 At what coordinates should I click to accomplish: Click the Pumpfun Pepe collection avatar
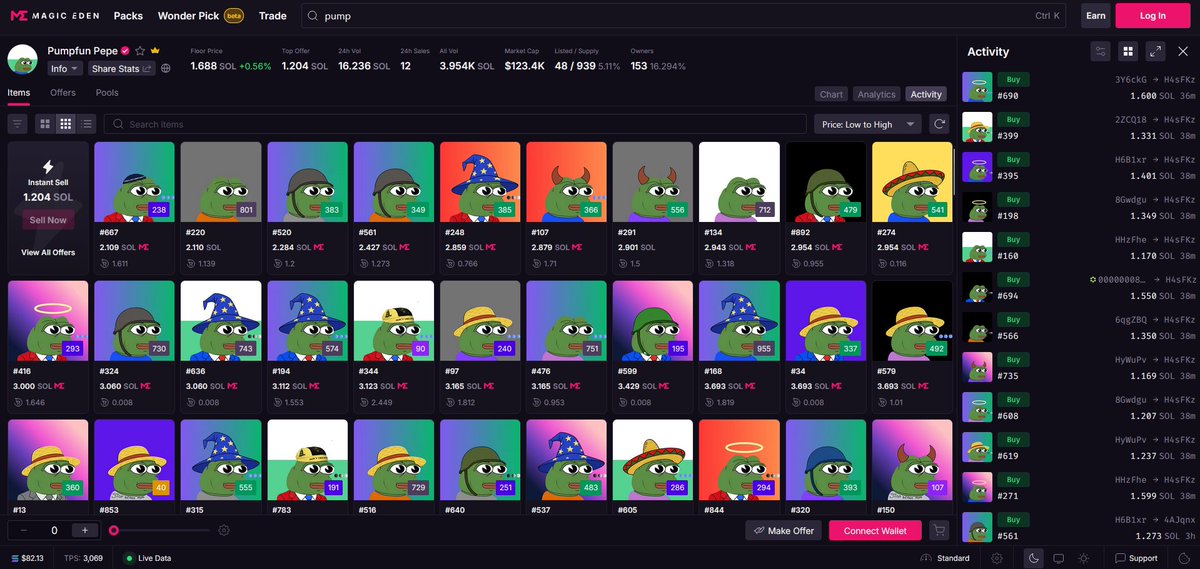(x=23, y=59)
